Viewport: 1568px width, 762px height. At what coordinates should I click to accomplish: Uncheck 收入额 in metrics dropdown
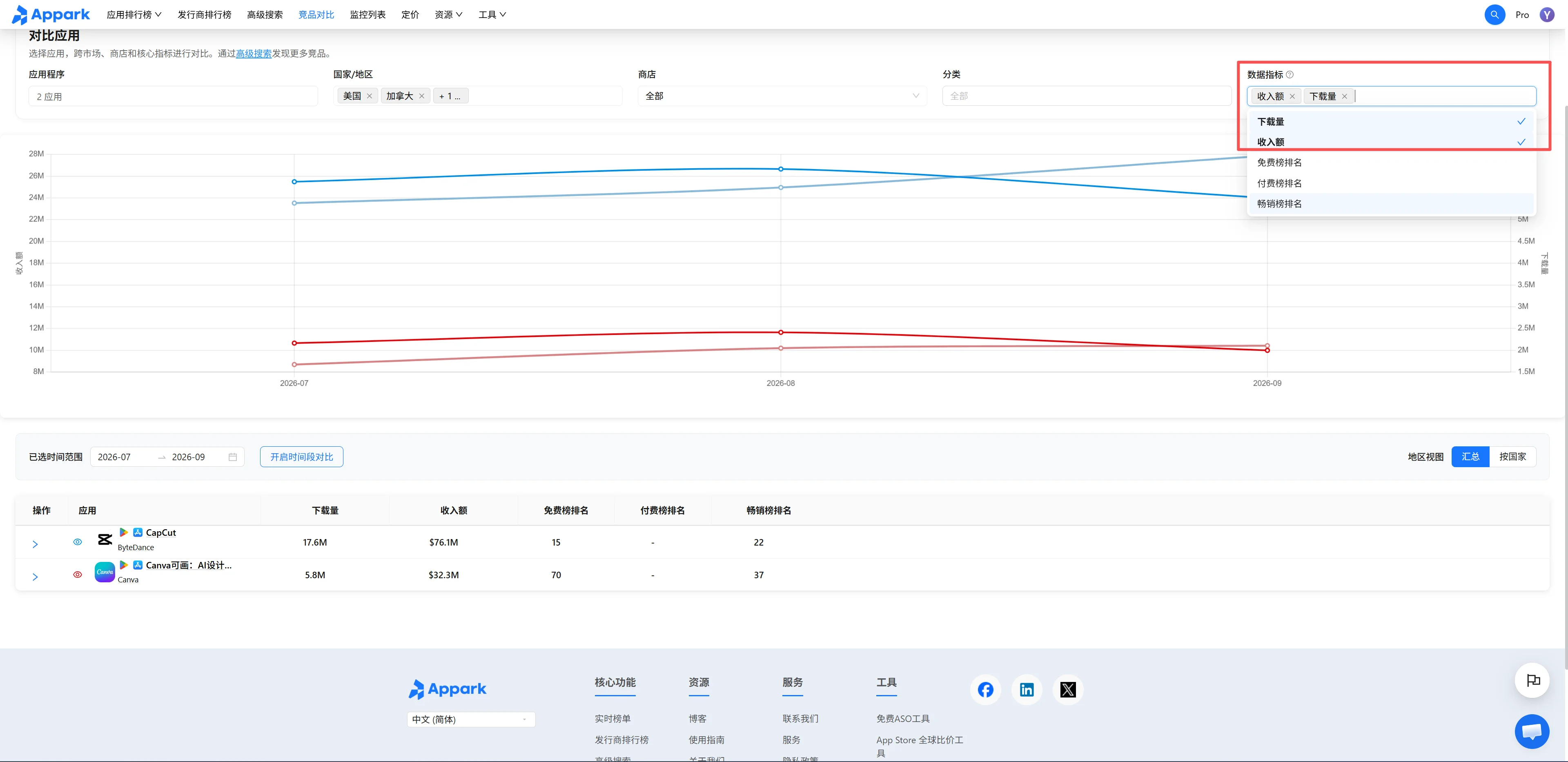coord(1391,142)
